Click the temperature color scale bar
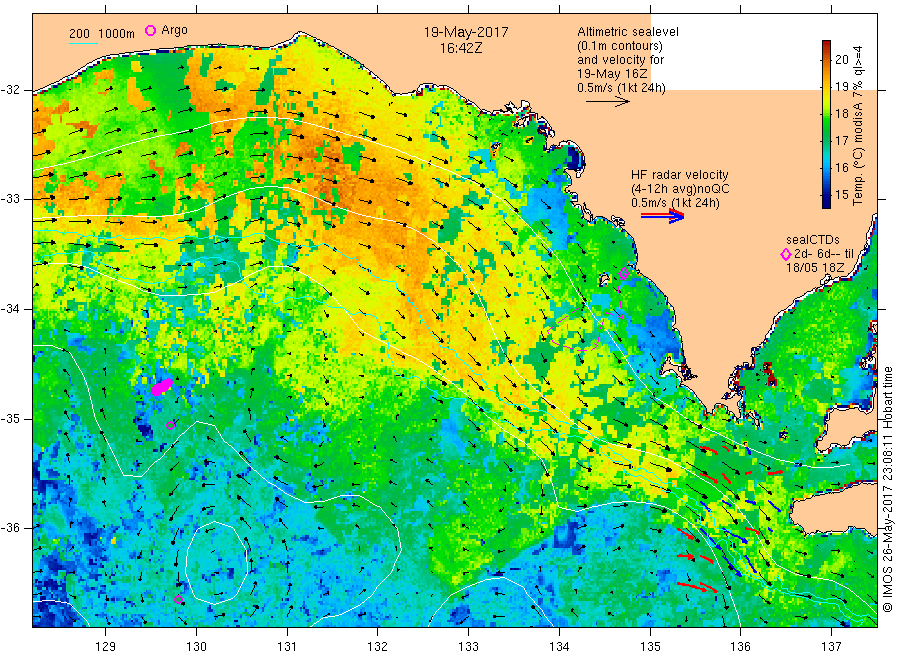 click(x=826, y=124)
